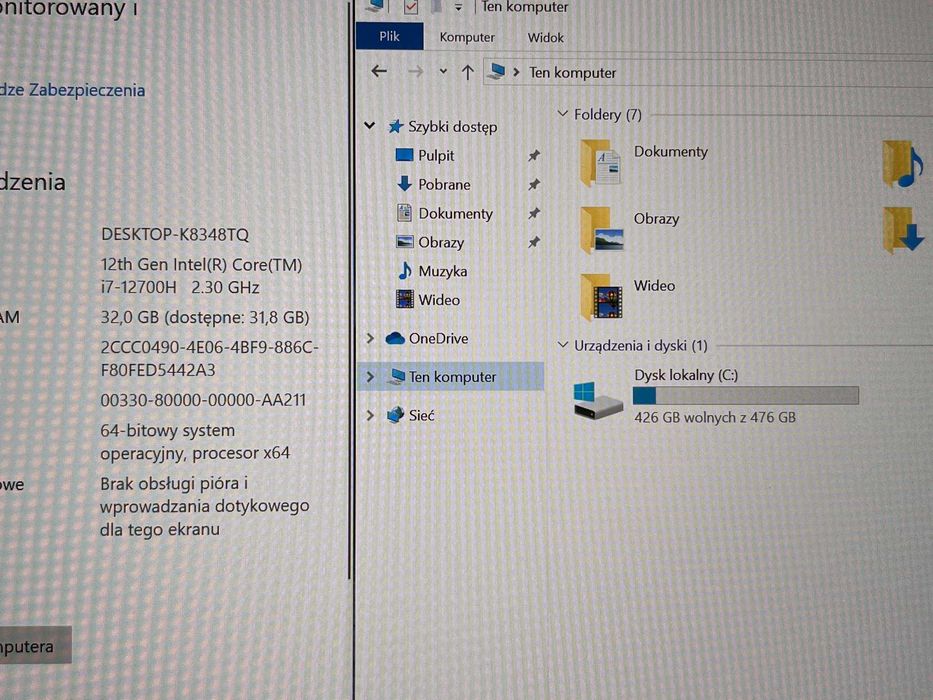Click the Pulpit desktop icon
Screen dimensions: 933x700
pyautogui.click(x=404, y=155)
